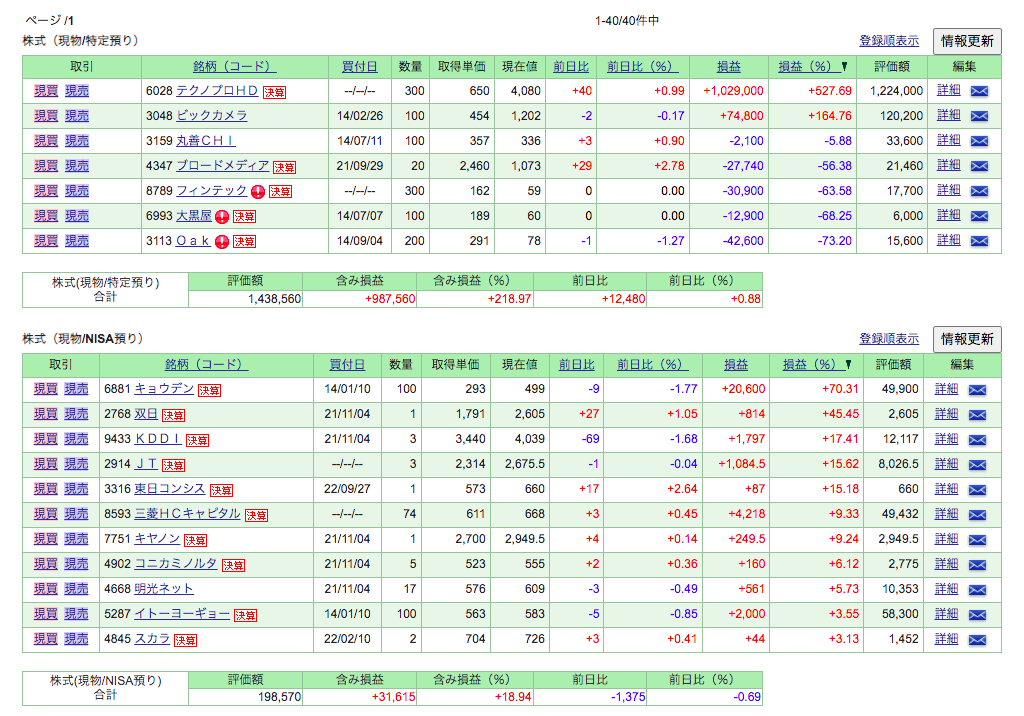1024x716 pixels.
Task: Click 現買 for テクノプロHD
Action: coord(46,91)
